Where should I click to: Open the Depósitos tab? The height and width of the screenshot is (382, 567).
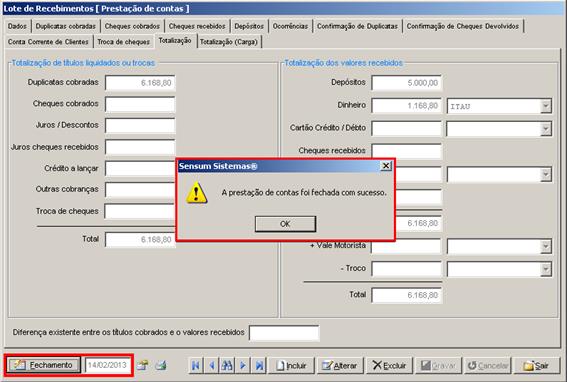point(249,26)
